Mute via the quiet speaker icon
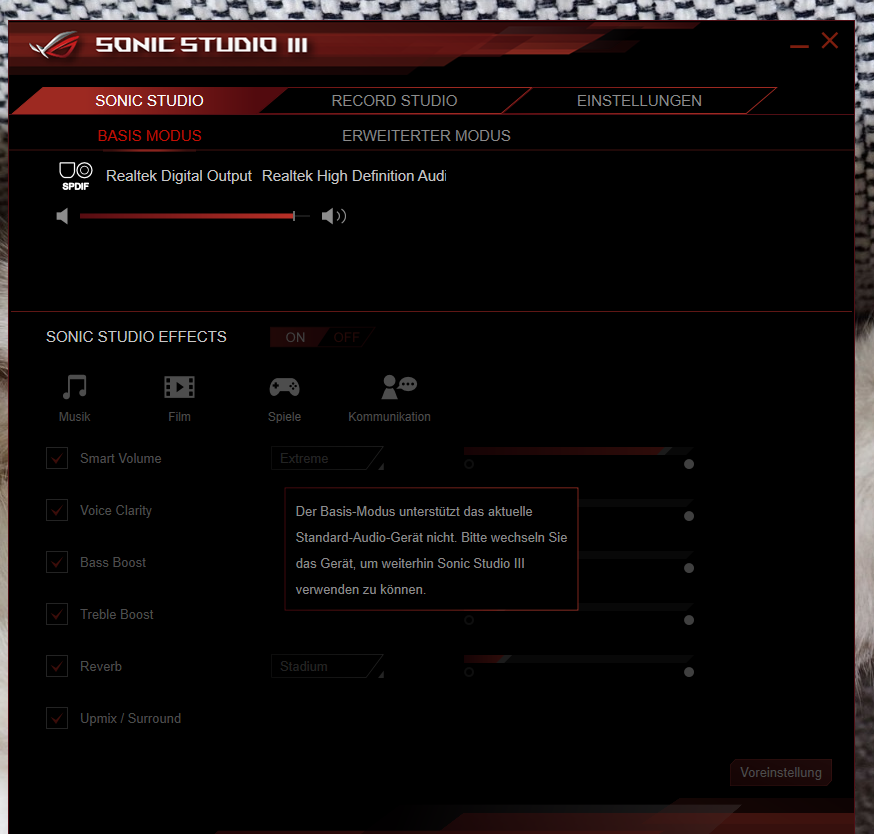Screen dimensions: 874x834 pyautogui.click(x=62, y=216)
